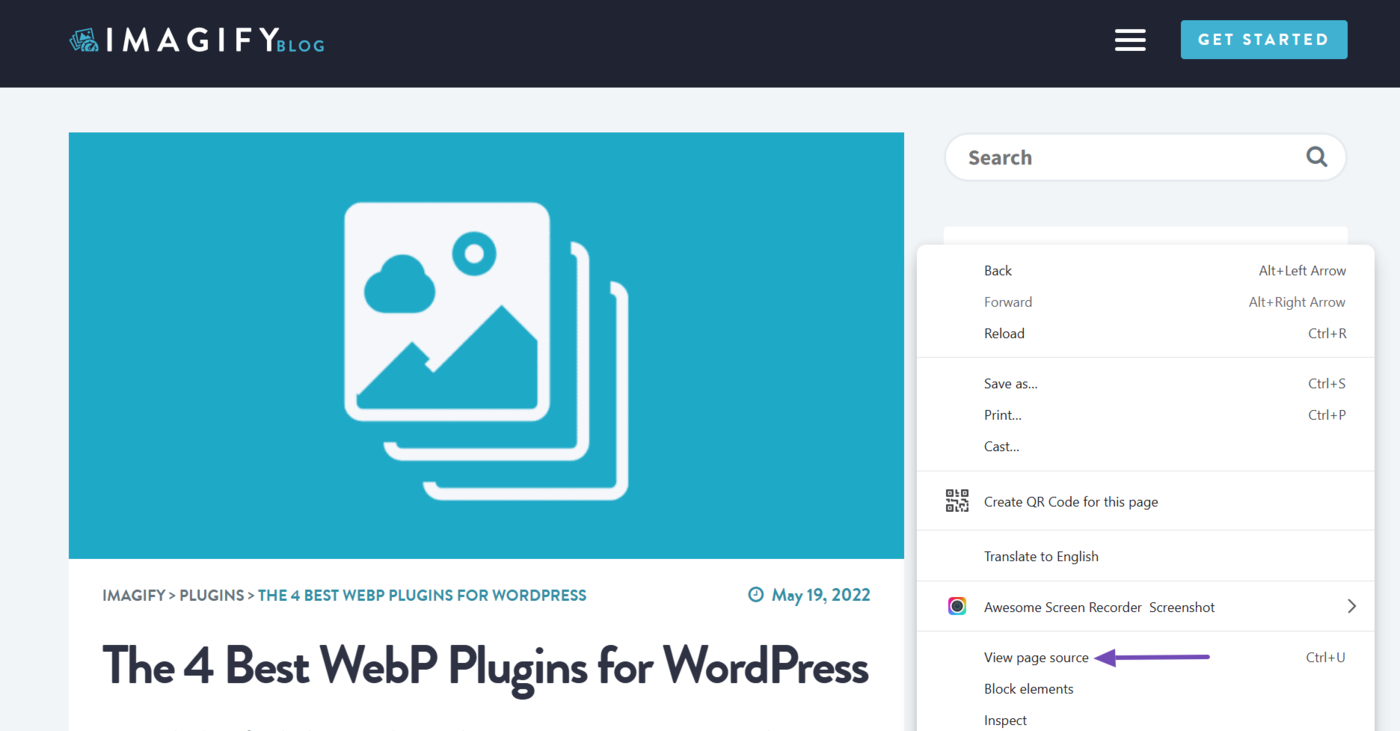
Task: Click the QR code icon
Action: (957, 501)
